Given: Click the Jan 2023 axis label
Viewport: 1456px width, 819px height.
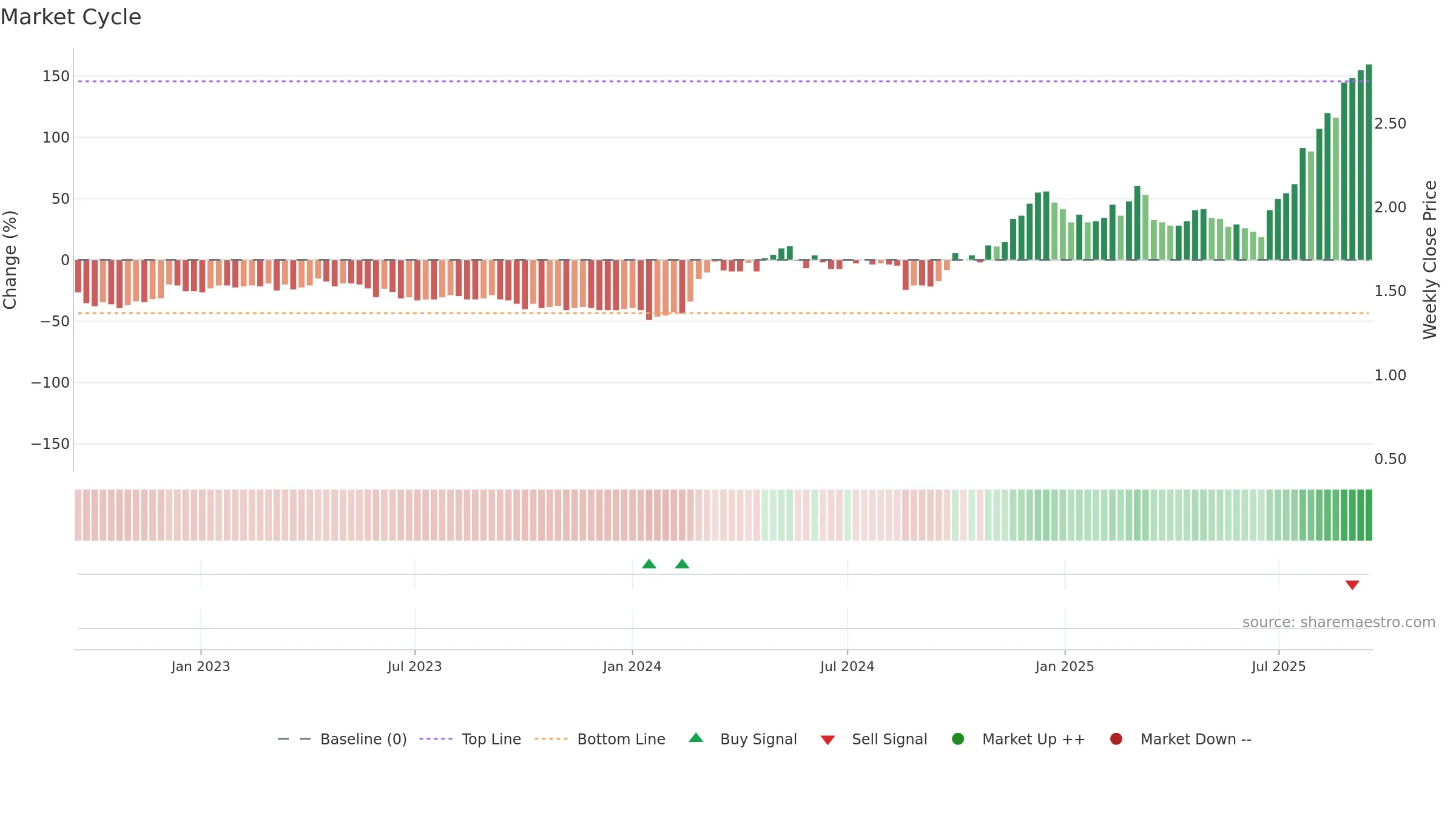Looking at the screenshot, I should (201, 666).
